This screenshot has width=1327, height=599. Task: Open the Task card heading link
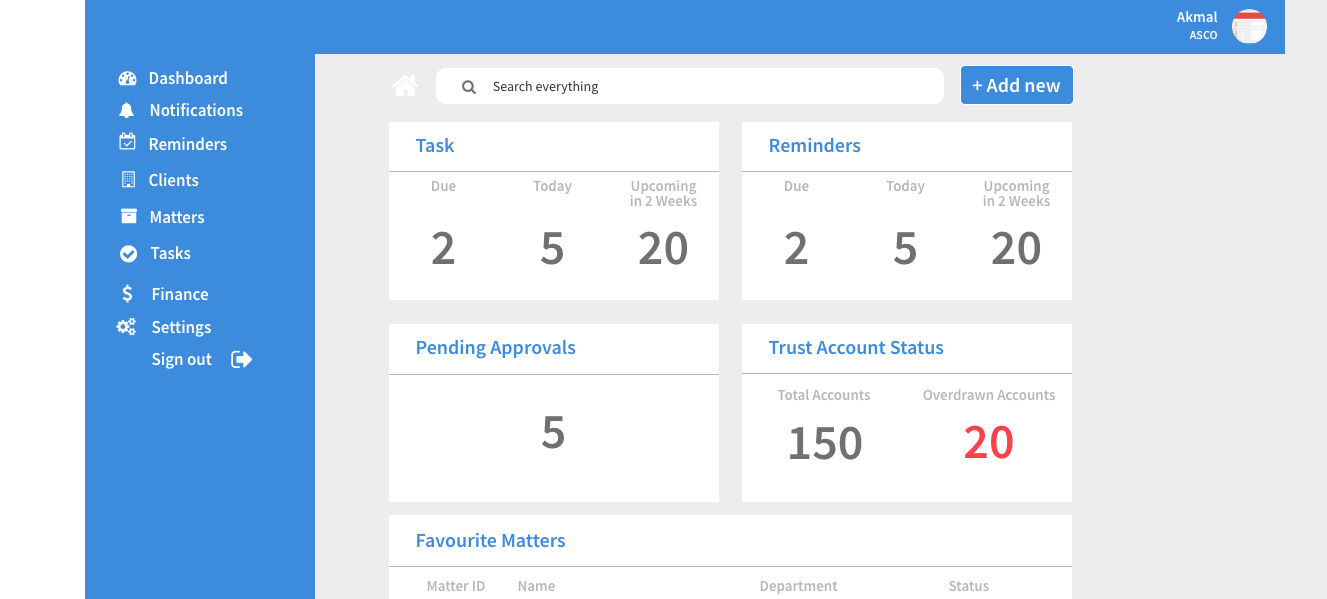coord(435,146)
